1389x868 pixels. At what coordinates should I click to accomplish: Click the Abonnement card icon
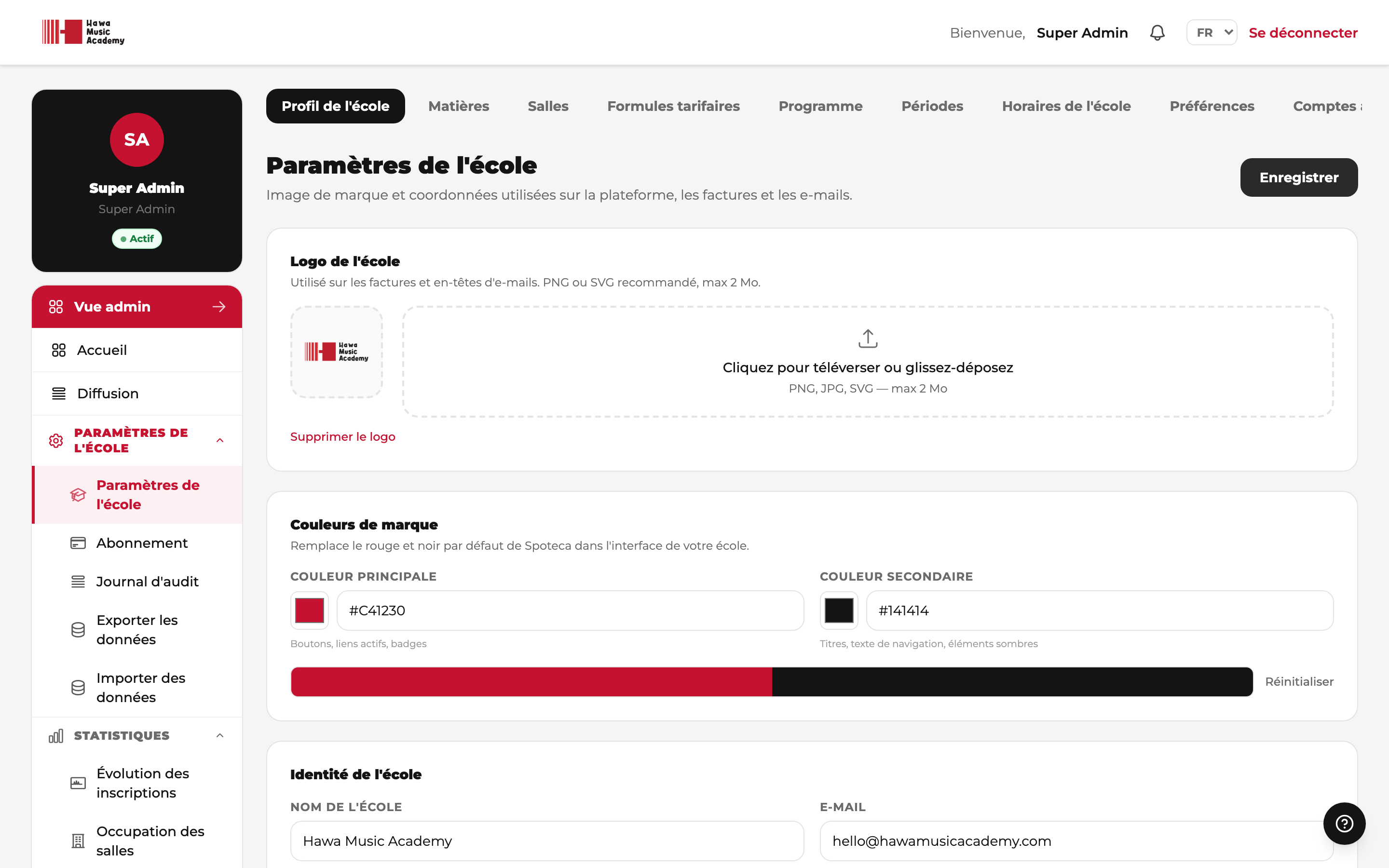(78, 543)
